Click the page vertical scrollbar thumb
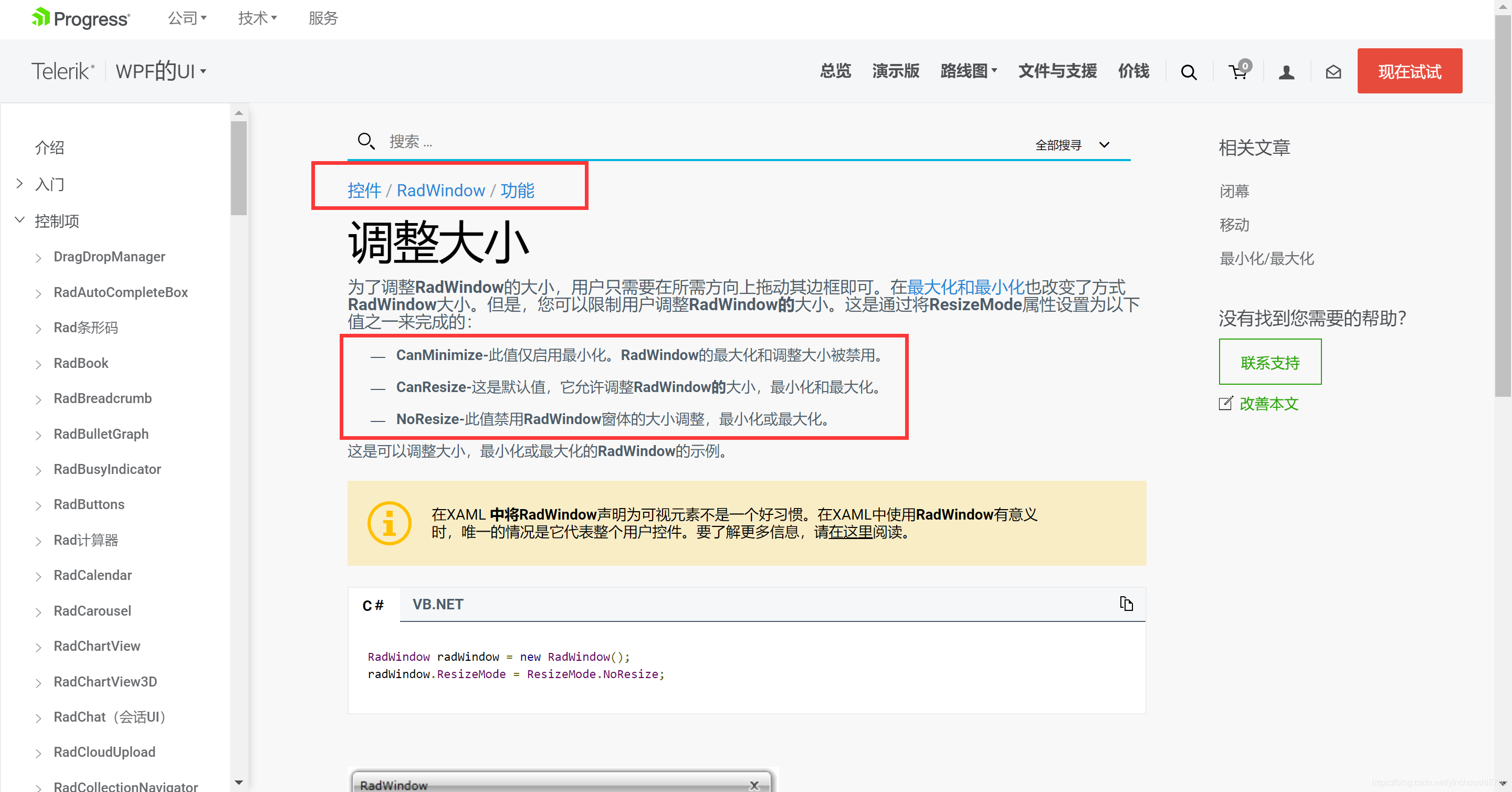This screenshot has height=792, width=1512. [x=1503, y=205]
